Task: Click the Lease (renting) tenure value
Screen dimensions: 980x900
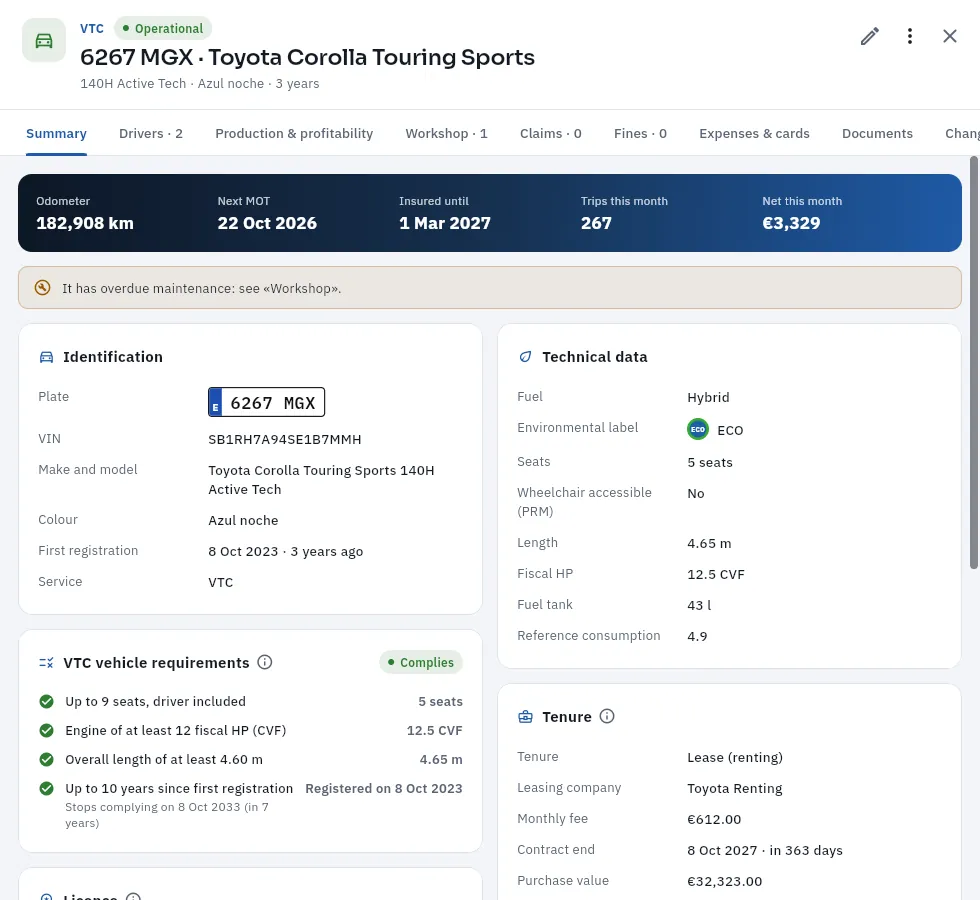Action: (x=734, y=758)
